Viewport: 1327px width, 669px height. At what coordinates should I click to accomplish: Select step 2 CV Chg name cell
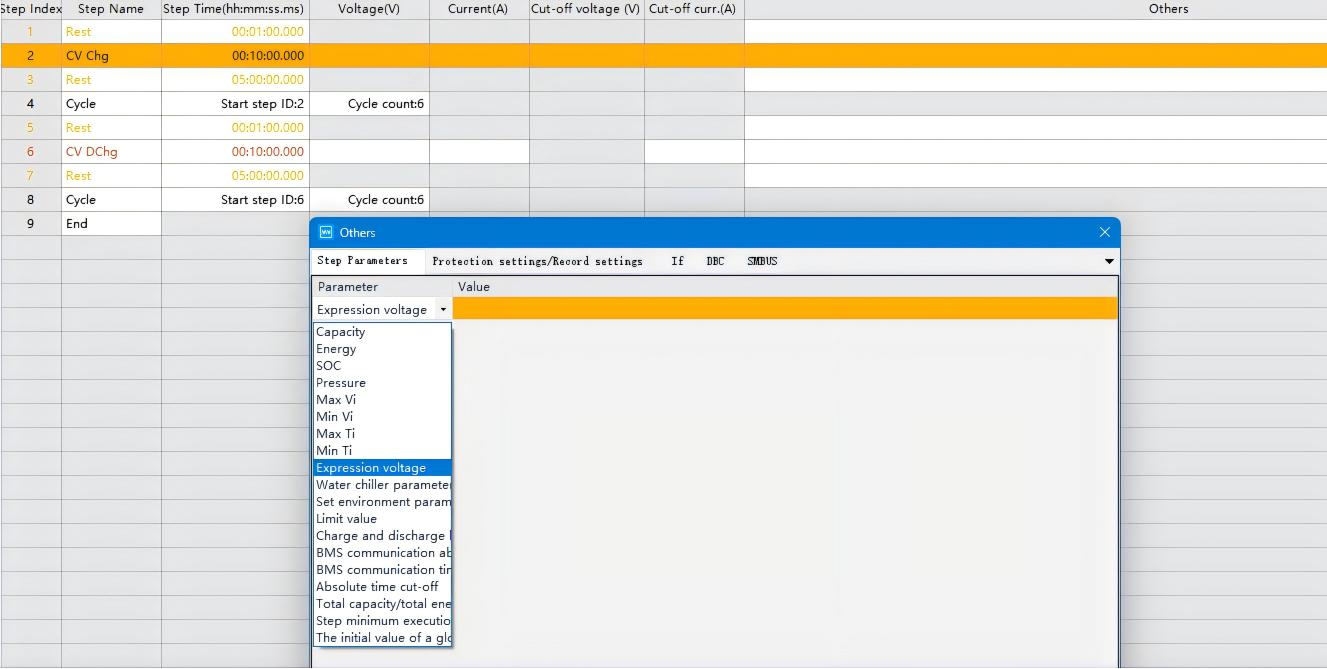pyautogui.click(x=111, y=56)
